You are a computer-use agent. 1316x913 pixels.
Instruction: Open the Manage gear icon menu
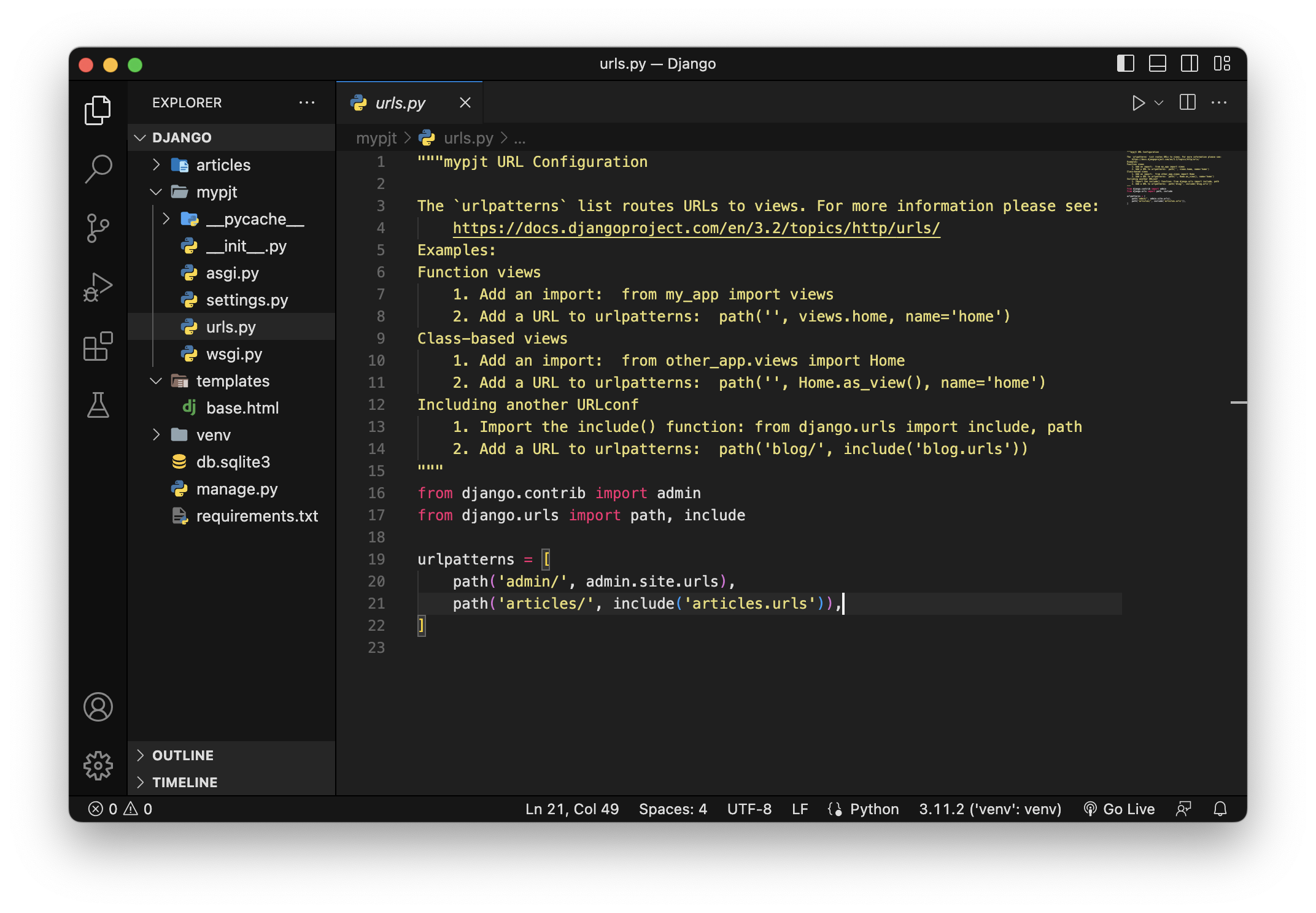[x=98, y=765]
